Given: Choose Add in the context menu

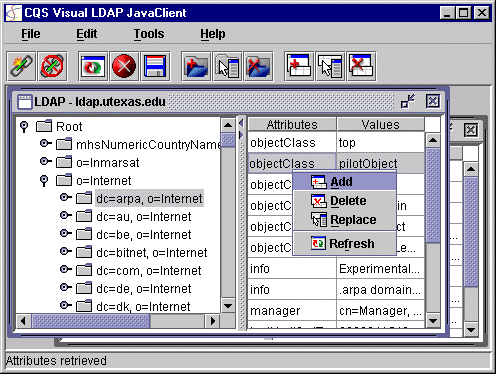Looking at the screenshot, I should (x=345, y=182).
